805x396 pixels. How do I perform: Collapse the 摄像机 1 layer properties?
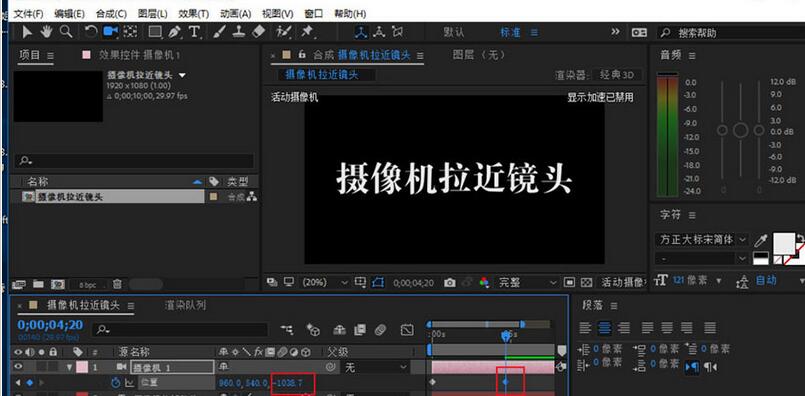[69, 367]
